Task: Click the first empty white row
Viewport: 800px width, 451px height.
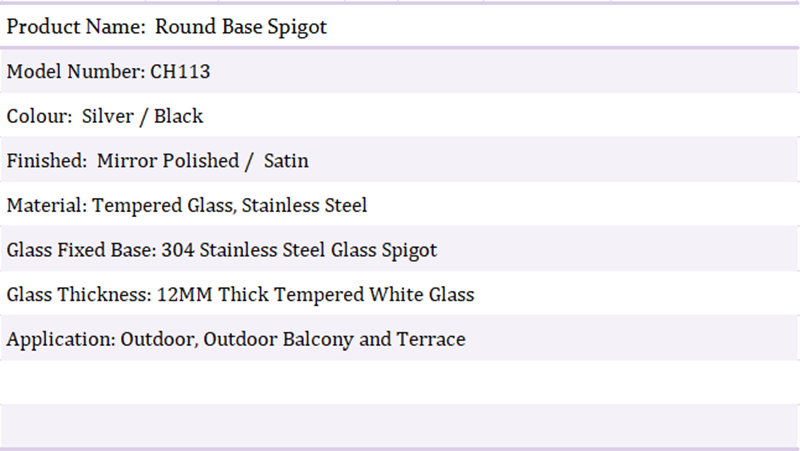Action: [400, 383]
